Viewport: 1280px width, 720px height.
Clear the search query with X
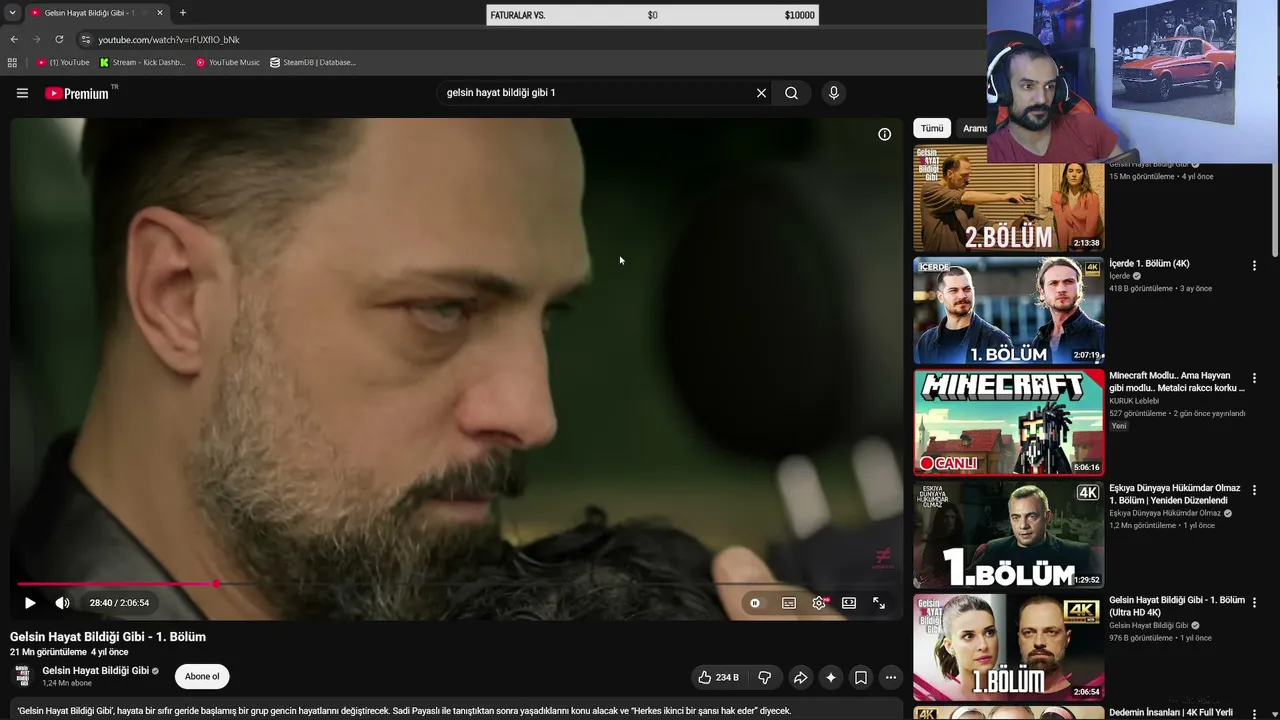761,93
